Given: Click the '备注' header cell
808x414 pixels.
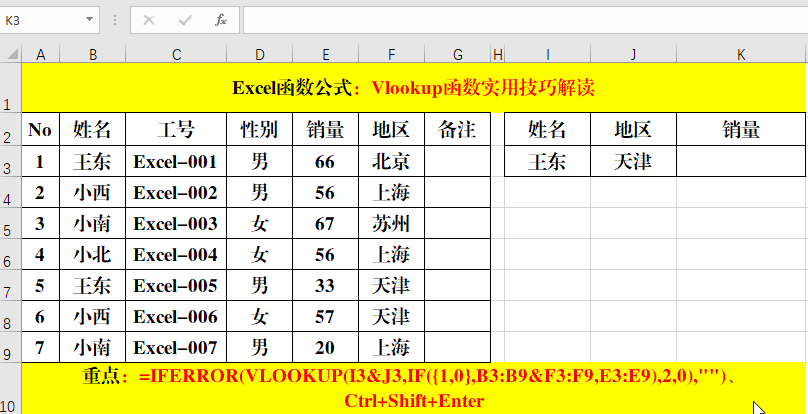Looking at the screenshot, I should point(458,129).
